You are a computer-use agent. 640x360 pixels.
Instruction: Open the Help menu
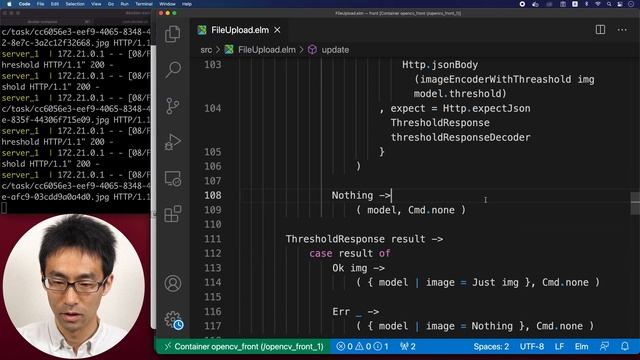pos(187,4)
